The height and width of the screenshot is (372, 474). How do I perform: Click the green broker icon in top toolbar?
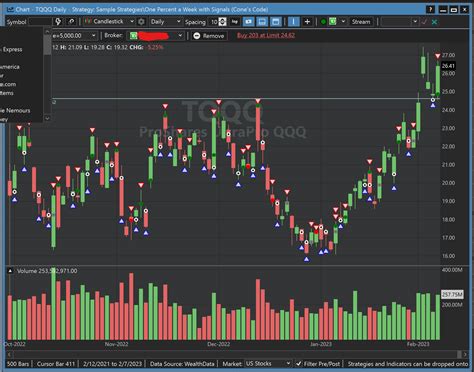pos(333,22)
